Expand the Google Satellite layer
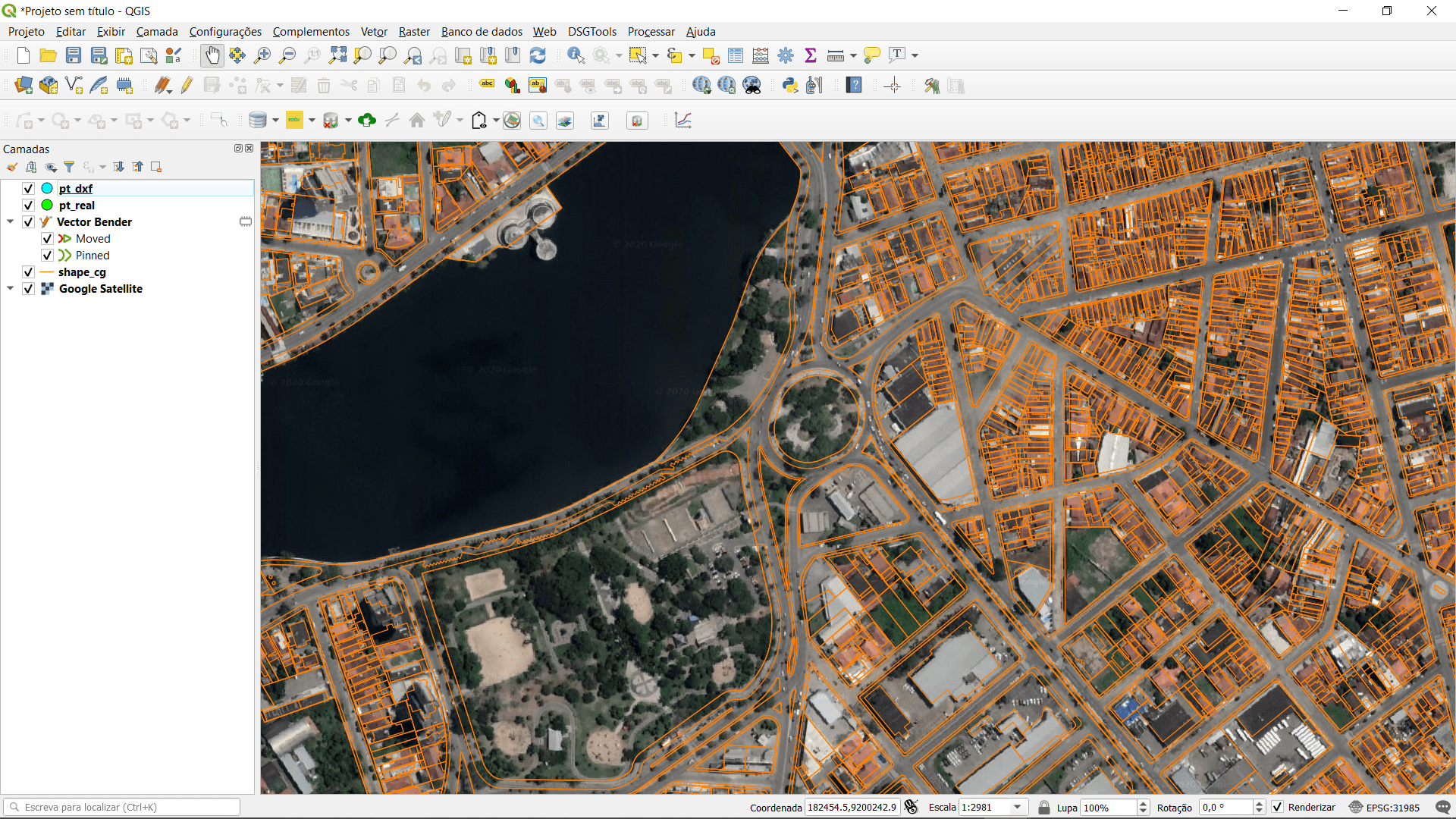 [10, 289]
